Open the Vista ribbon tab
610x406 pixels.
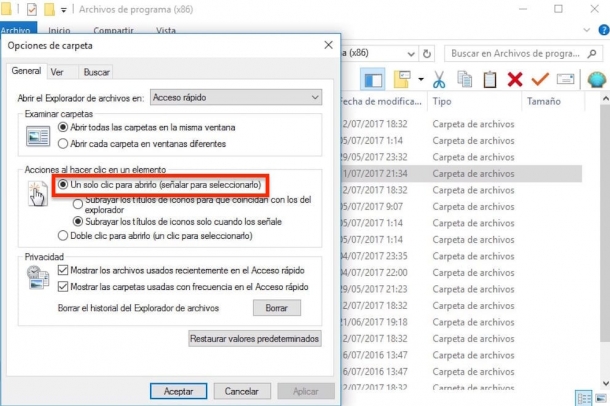[166, 30]
